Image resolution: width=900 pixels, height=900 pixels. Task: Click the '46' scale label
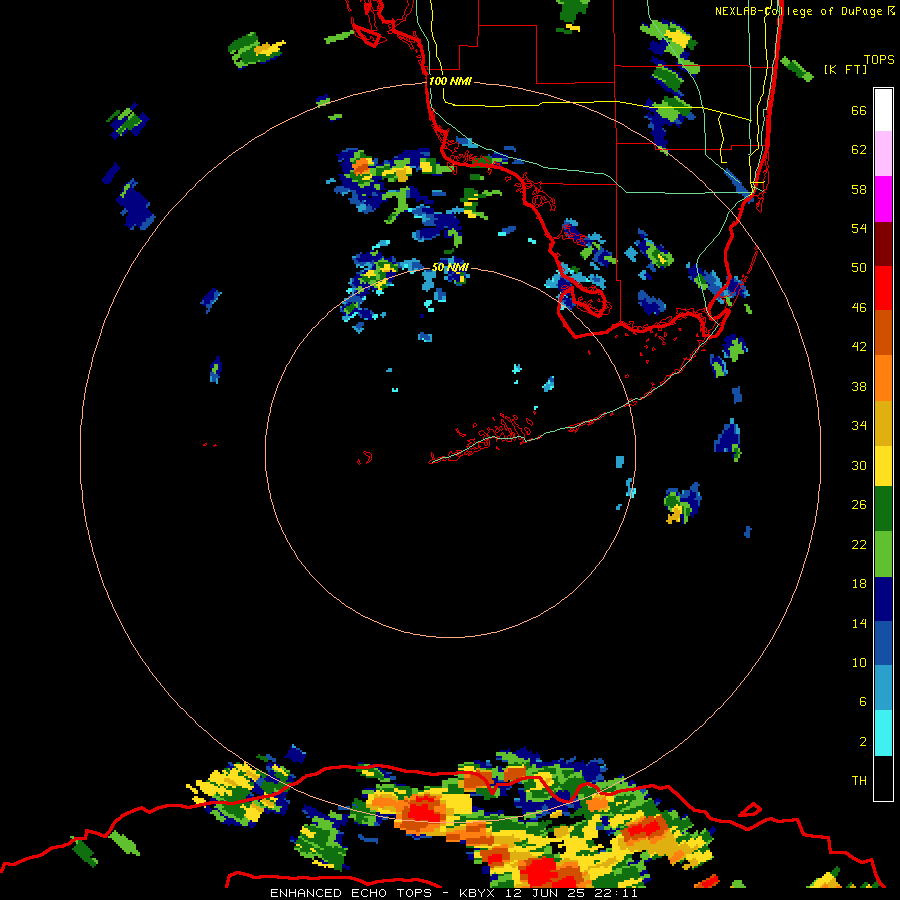click(x=859, y=308)
